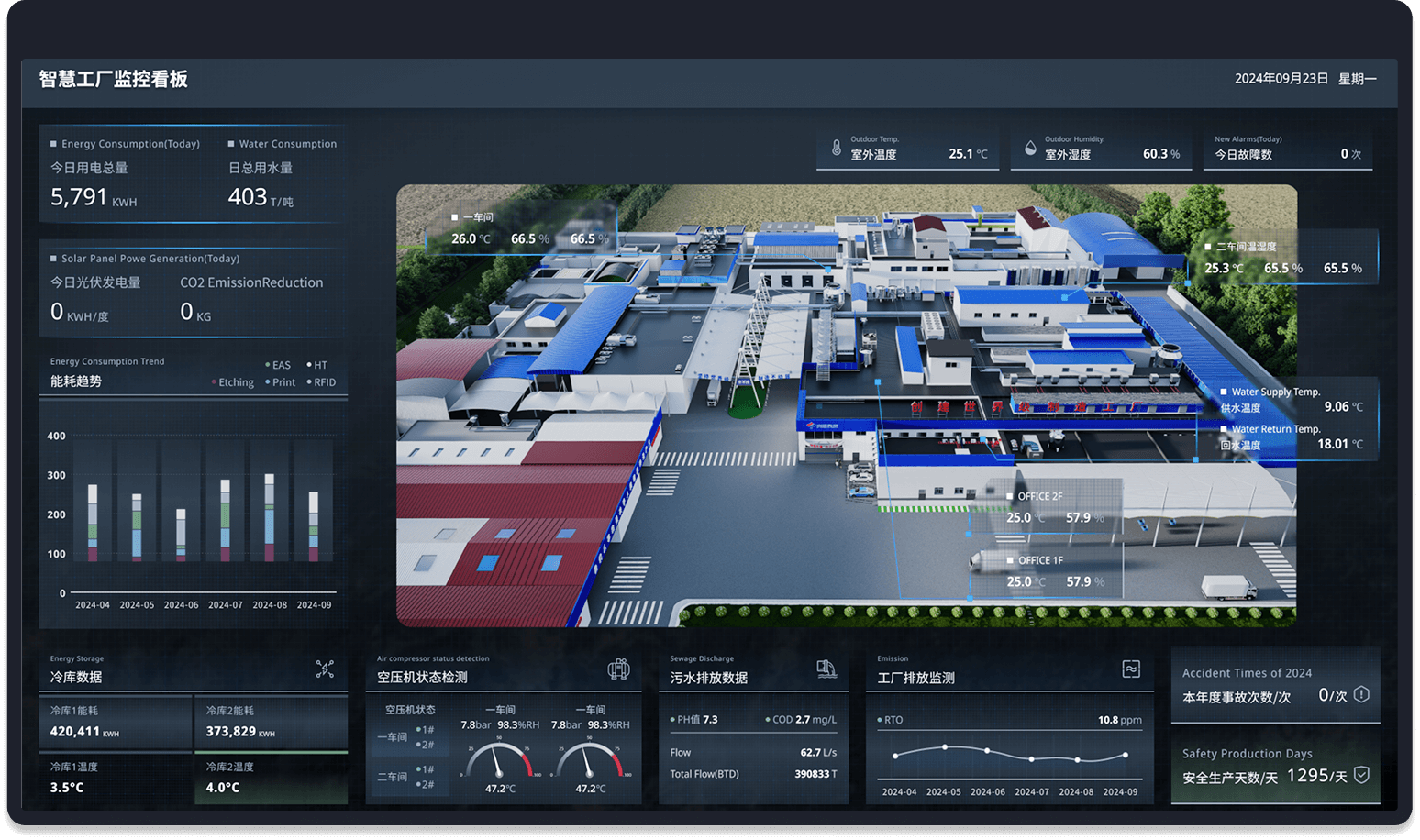Click the Sewage Discharge panel icon
The height and width of the screenshot is (840, 1420).
826,669
